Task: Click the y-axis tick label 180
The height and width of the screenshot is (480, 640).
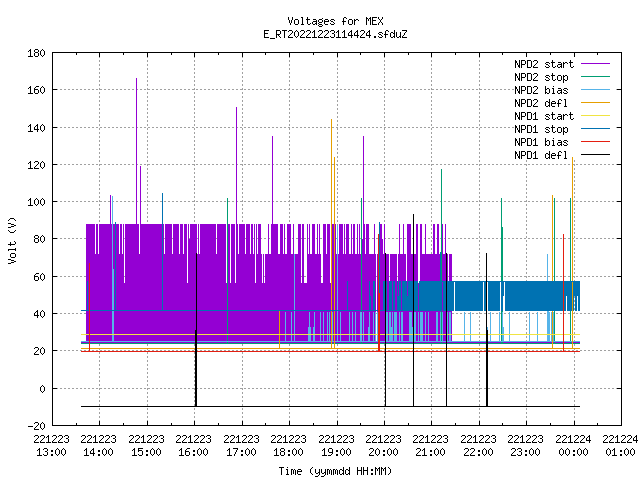Action: pyautogui.click(x=36, y=53)
